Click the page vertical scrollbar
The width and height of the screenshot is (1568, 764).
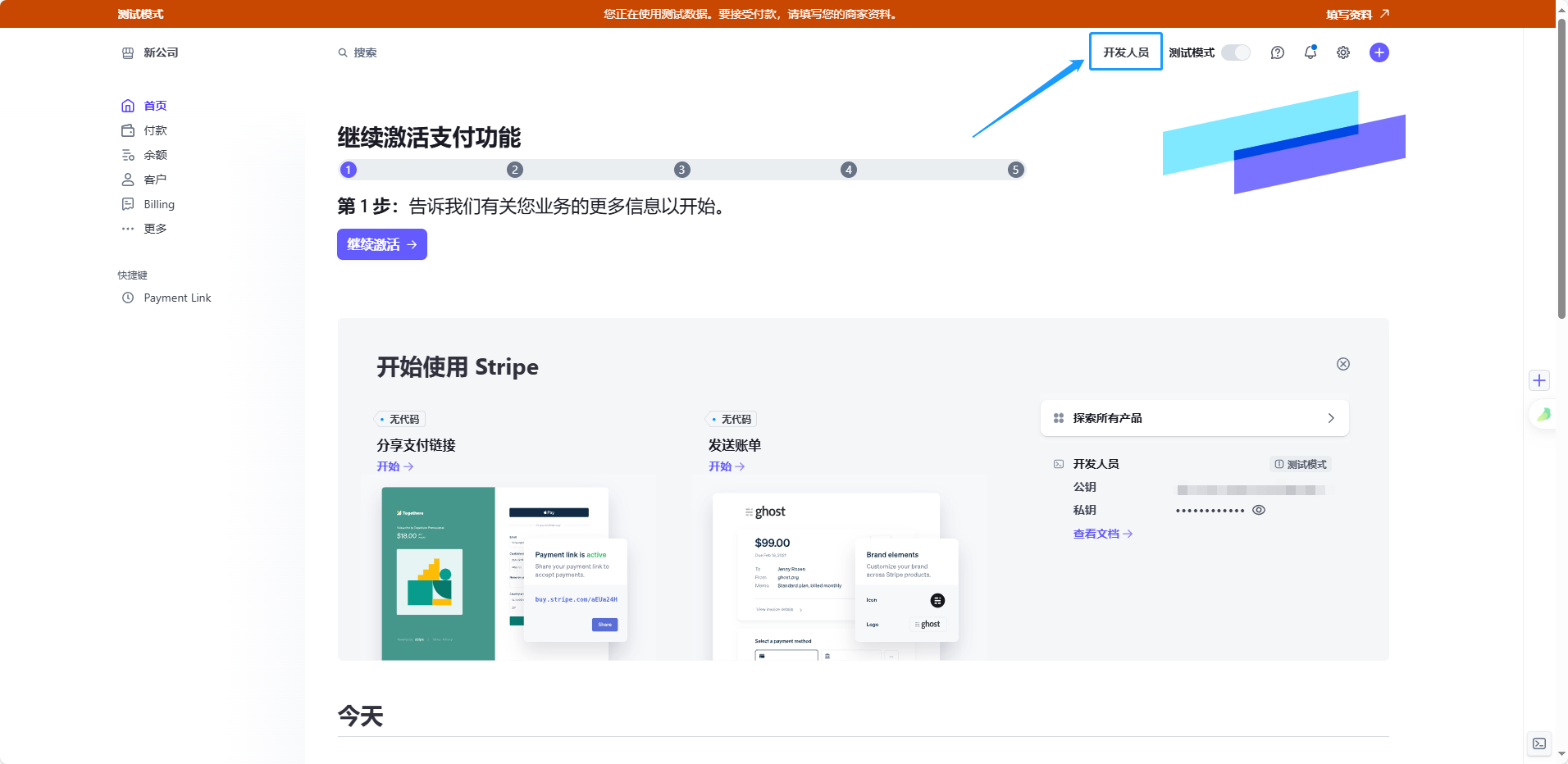click(x=1561, y=168)
